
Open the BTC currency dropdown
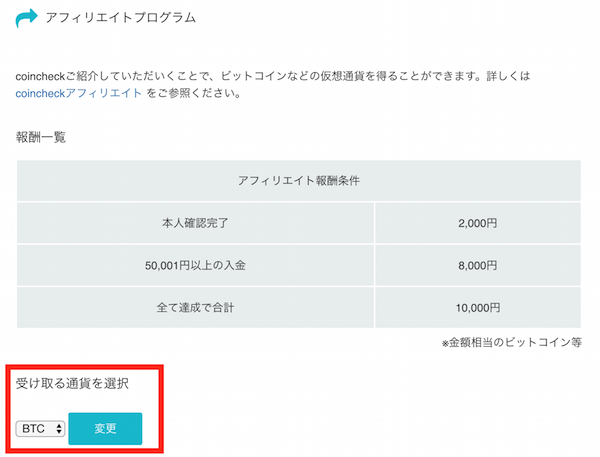pyautogui.click(x=40, y=428)
